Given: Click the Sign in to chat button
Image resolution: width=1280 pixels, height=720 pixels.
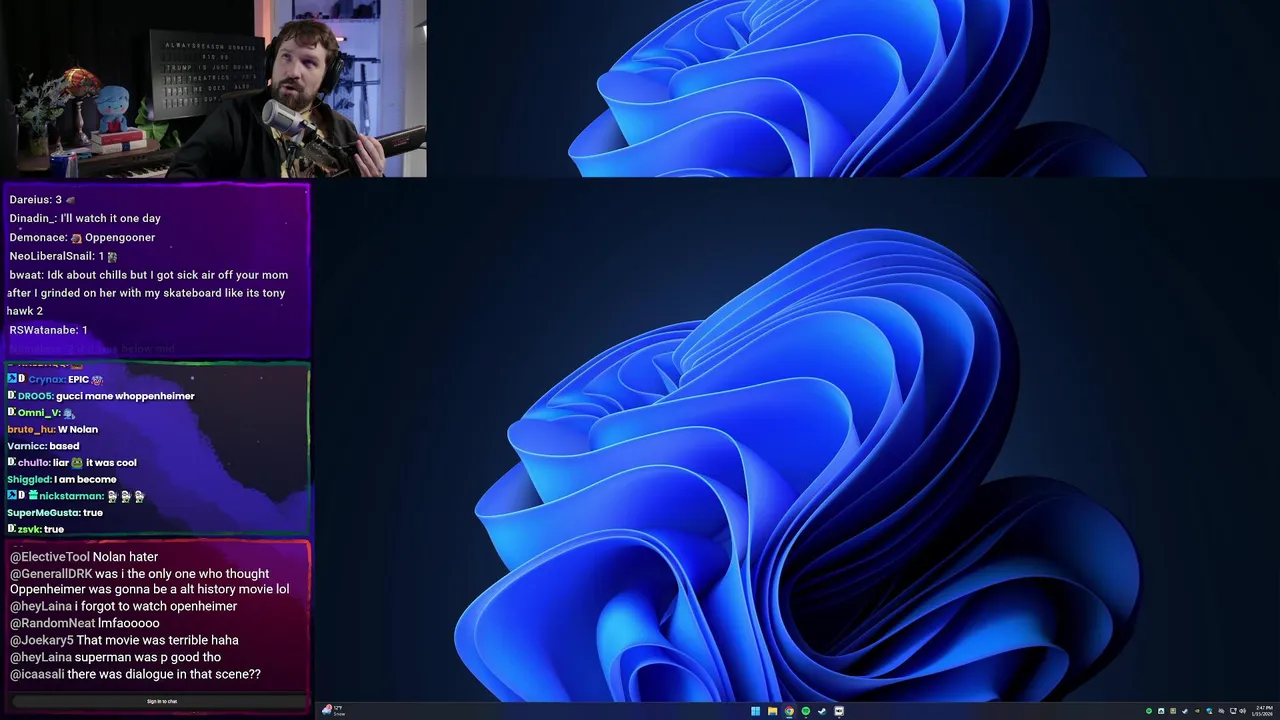Looking at the screenshot, I should (x=161, y=701).
